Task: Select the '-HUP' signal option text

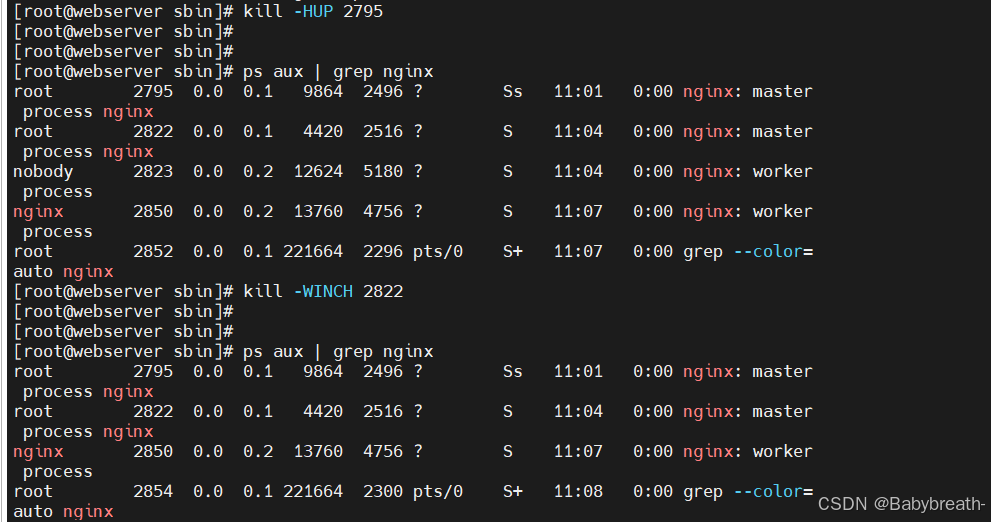Action: coord(313,11)
